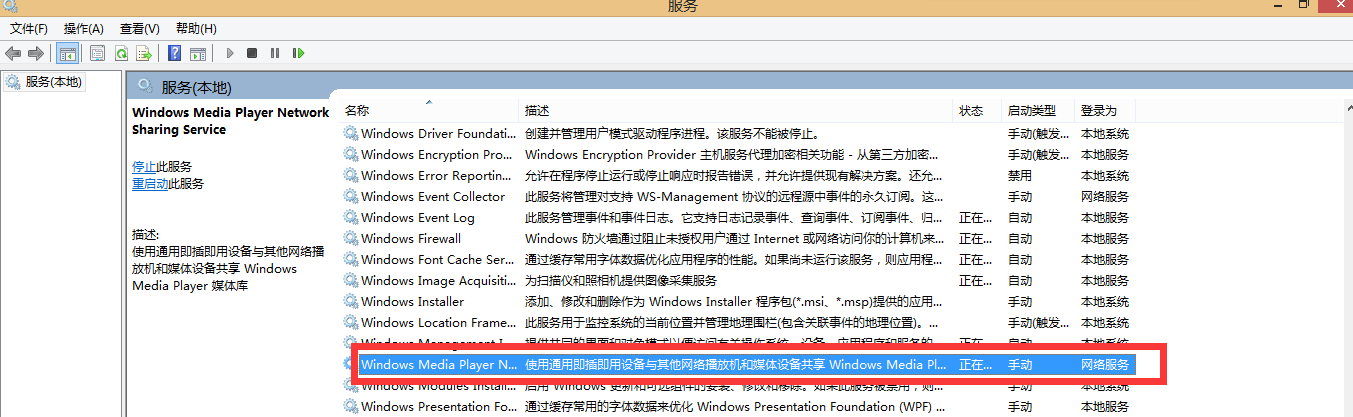Select Windows Firewall service row

click(738, 238)
